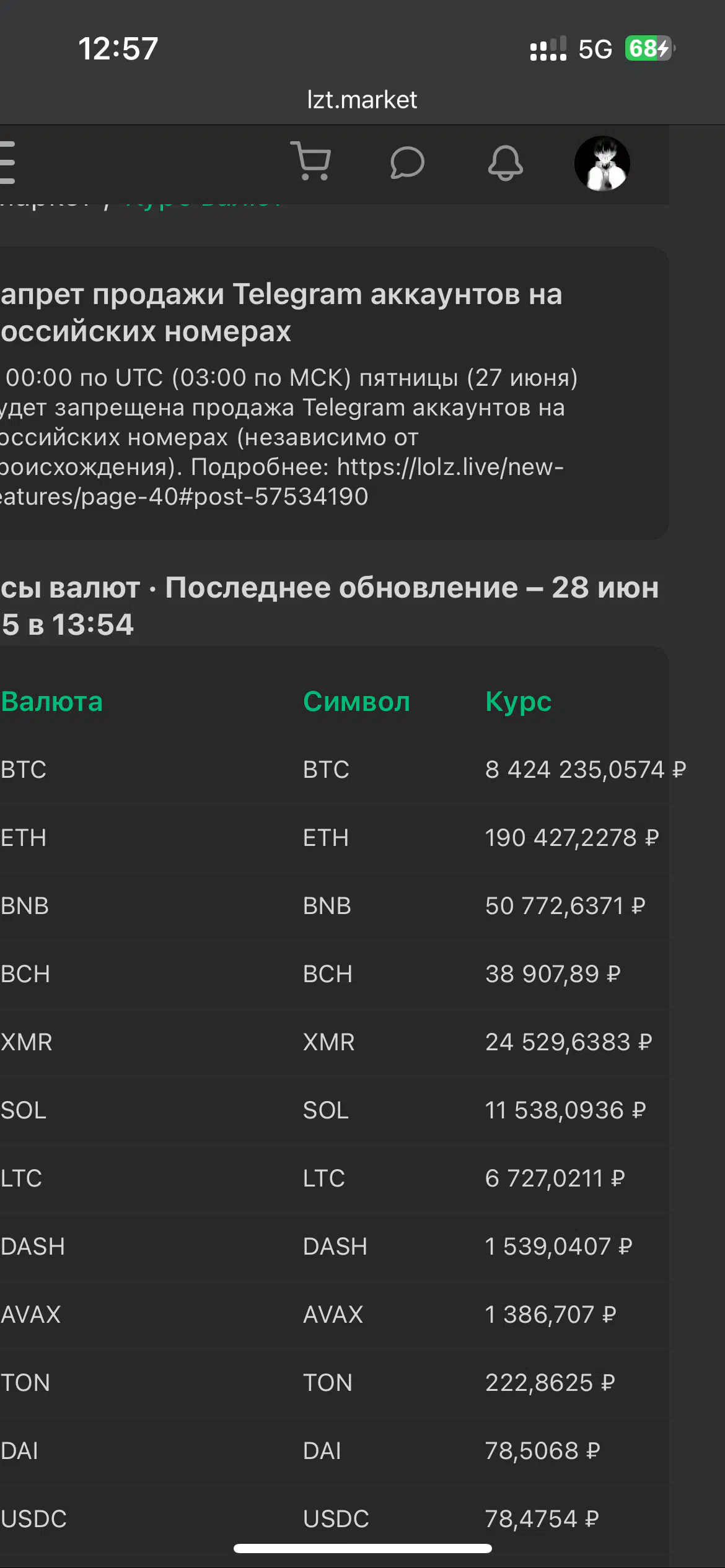The width and height of the screenshot is (725, 1568).
Task: Open the notifications bell icon
Action: (x=506, y=163)
